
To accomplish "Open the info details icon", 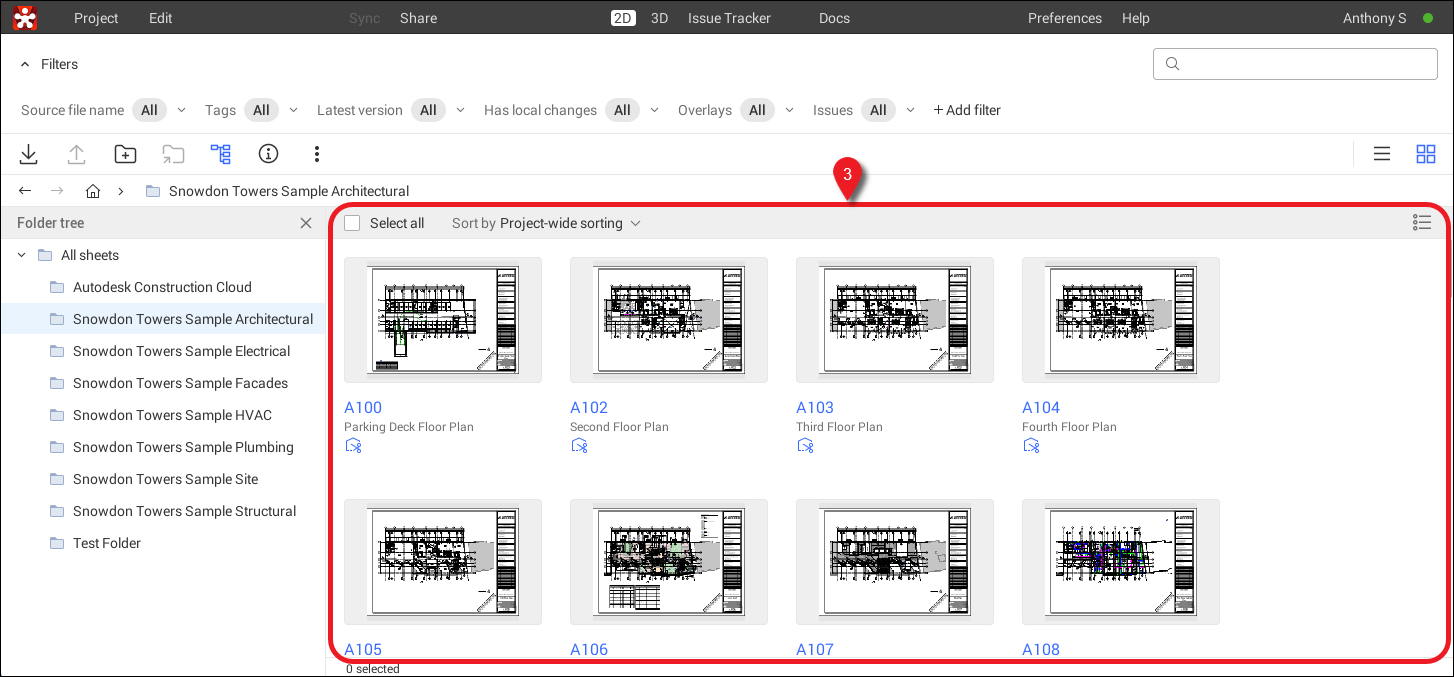I will point(268,154).
